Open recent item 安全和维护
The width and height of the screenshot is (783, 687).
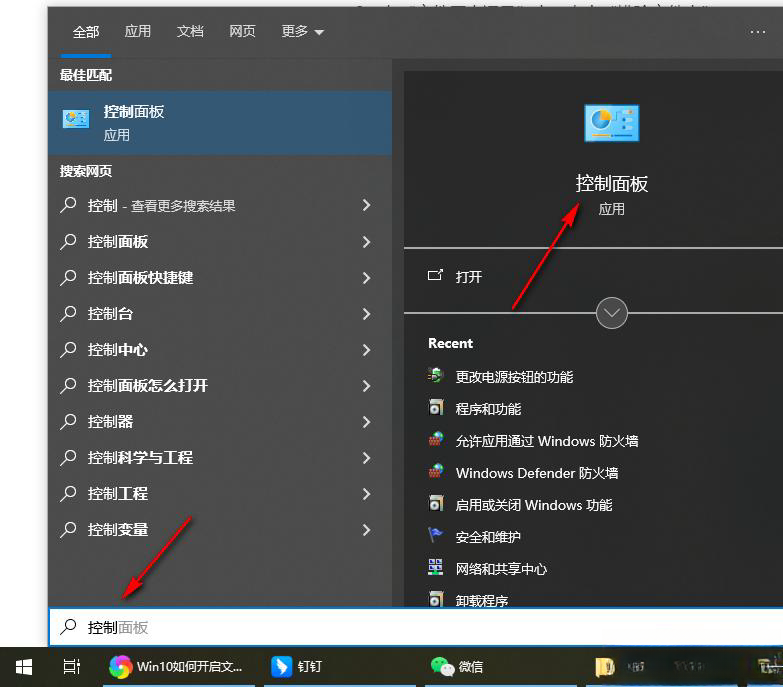point(488,537)
